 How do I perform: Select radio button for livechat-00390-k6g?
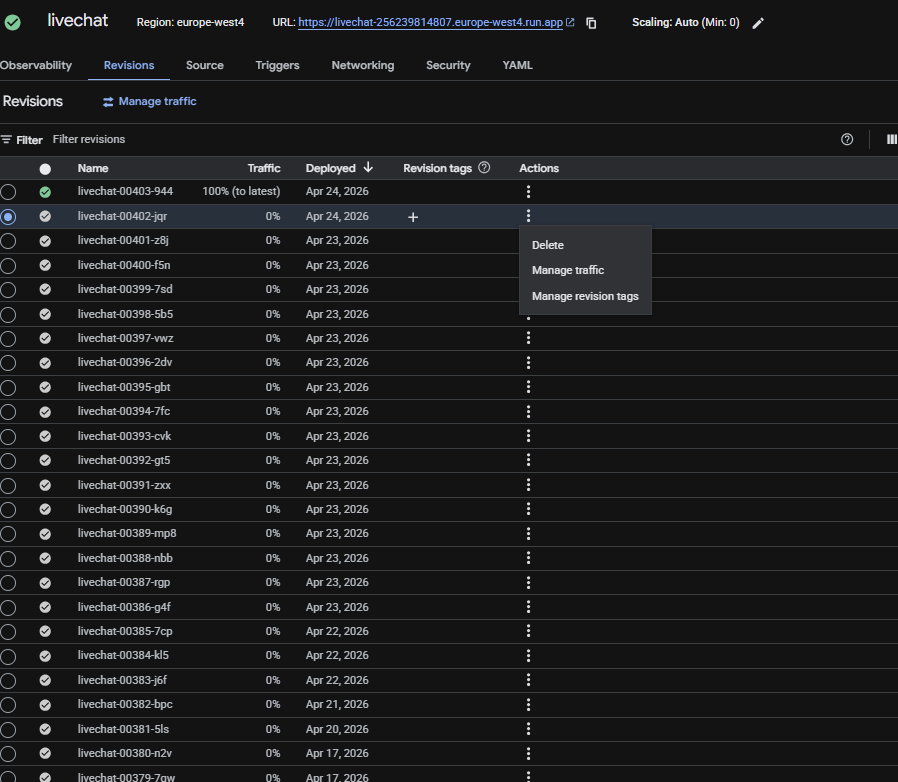pos(8,510)
